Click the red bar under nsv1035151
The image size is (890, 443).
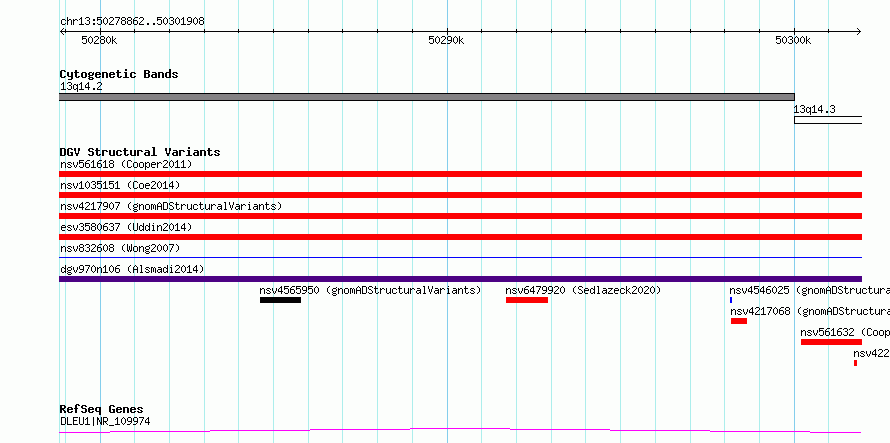(461, 195)
